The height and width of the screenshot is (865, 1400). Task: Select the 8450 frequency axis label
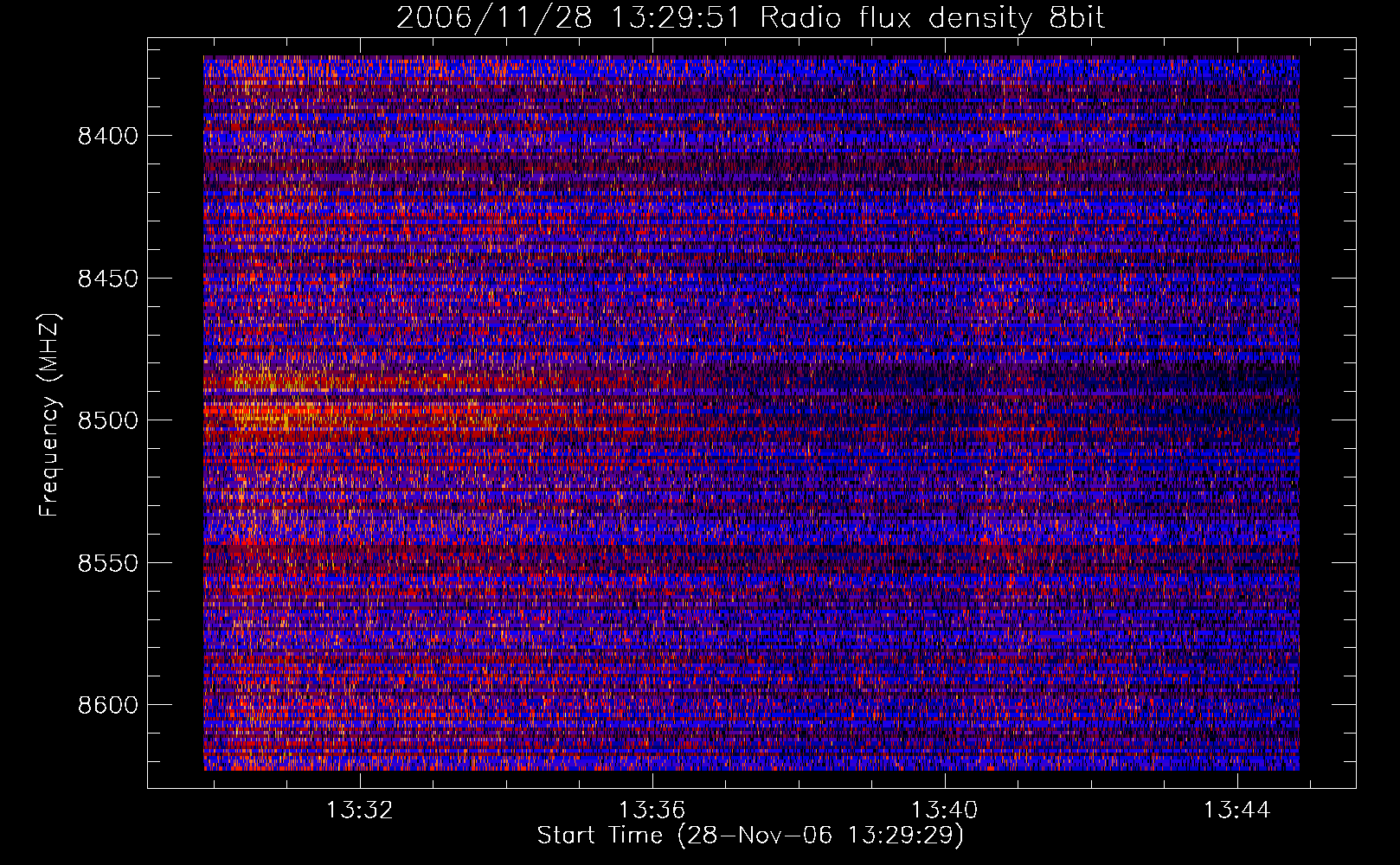pyautogui.click(x=107, y=279)
